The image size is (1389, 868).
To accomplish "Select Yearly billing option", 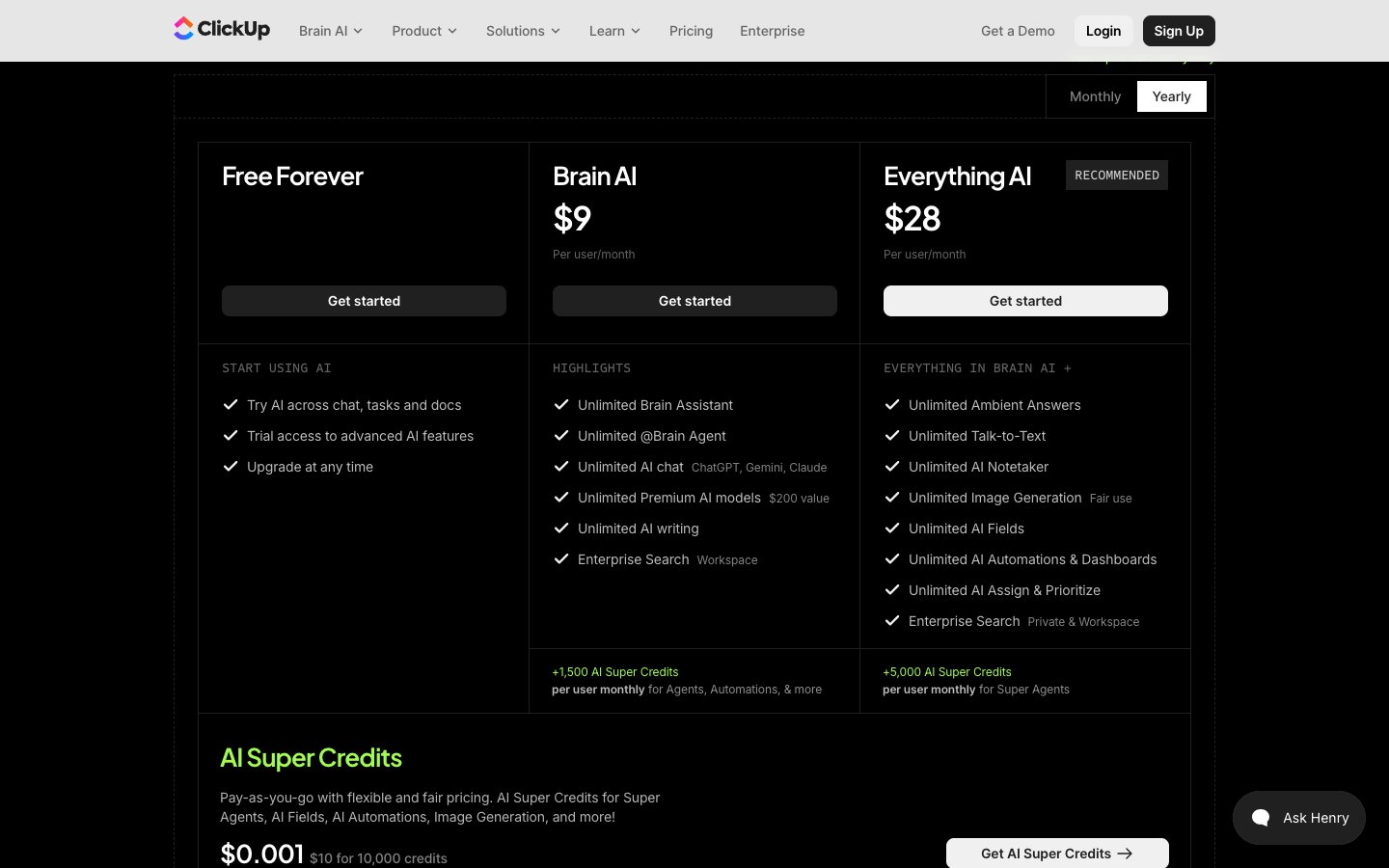I will (1171, 96).
